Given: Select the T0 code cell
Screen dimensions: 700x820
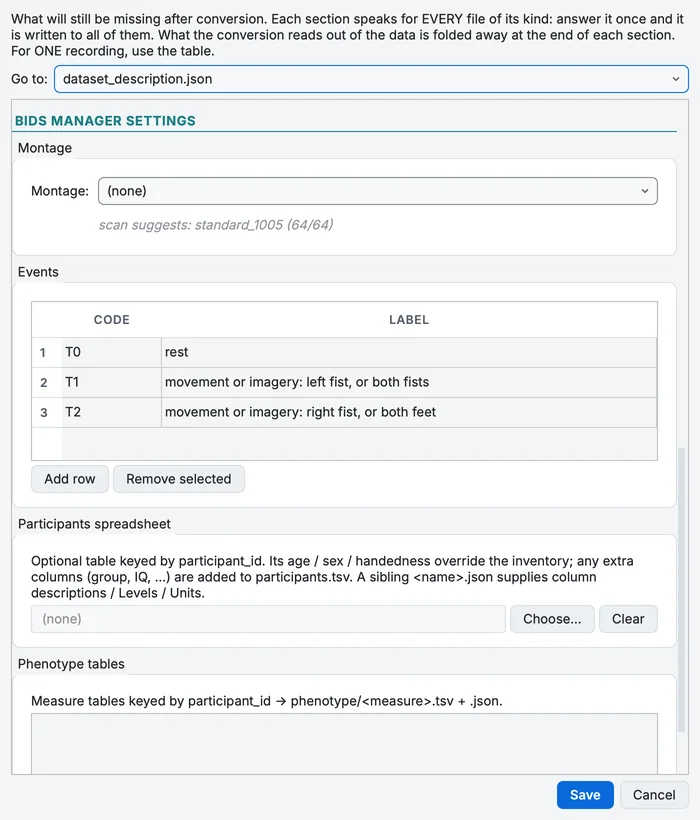Looking at the screenshot, I should click(111, 352).
